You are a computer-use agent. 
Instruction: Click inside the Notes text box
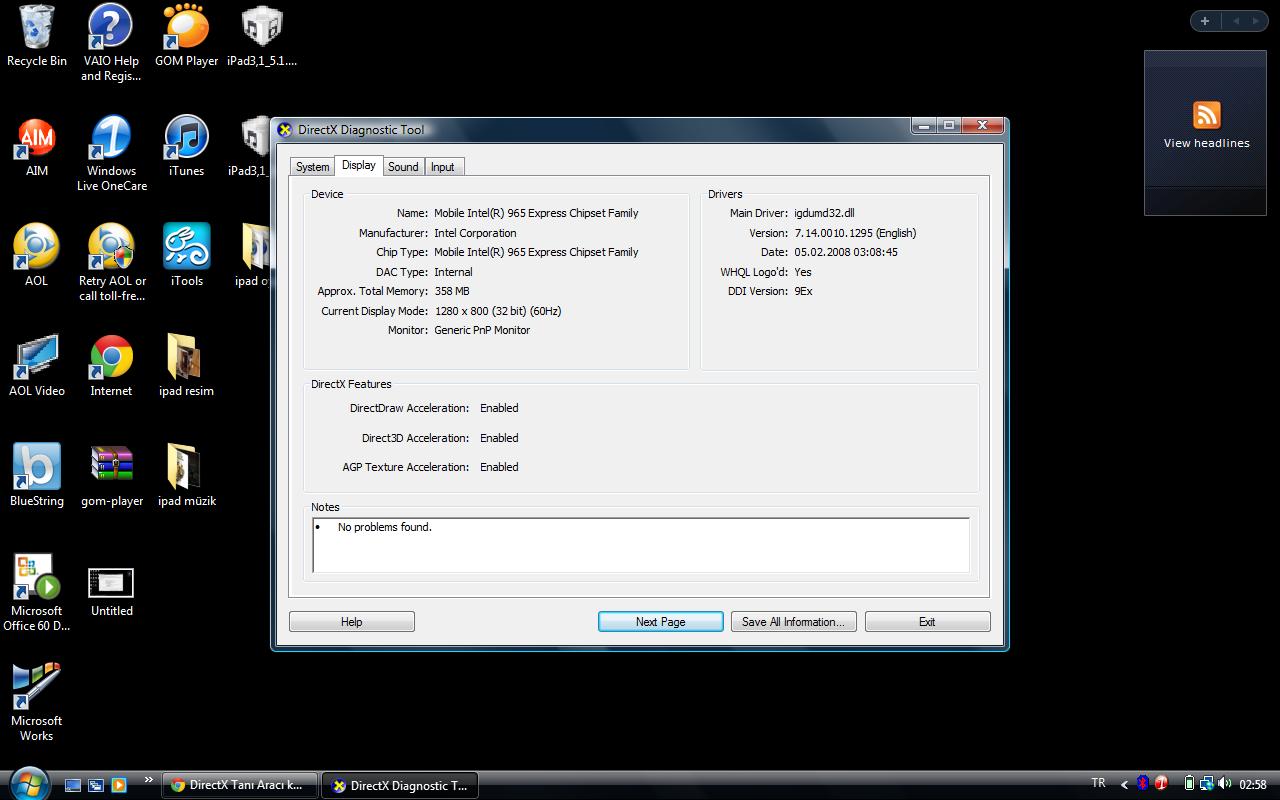coord(641,545)
